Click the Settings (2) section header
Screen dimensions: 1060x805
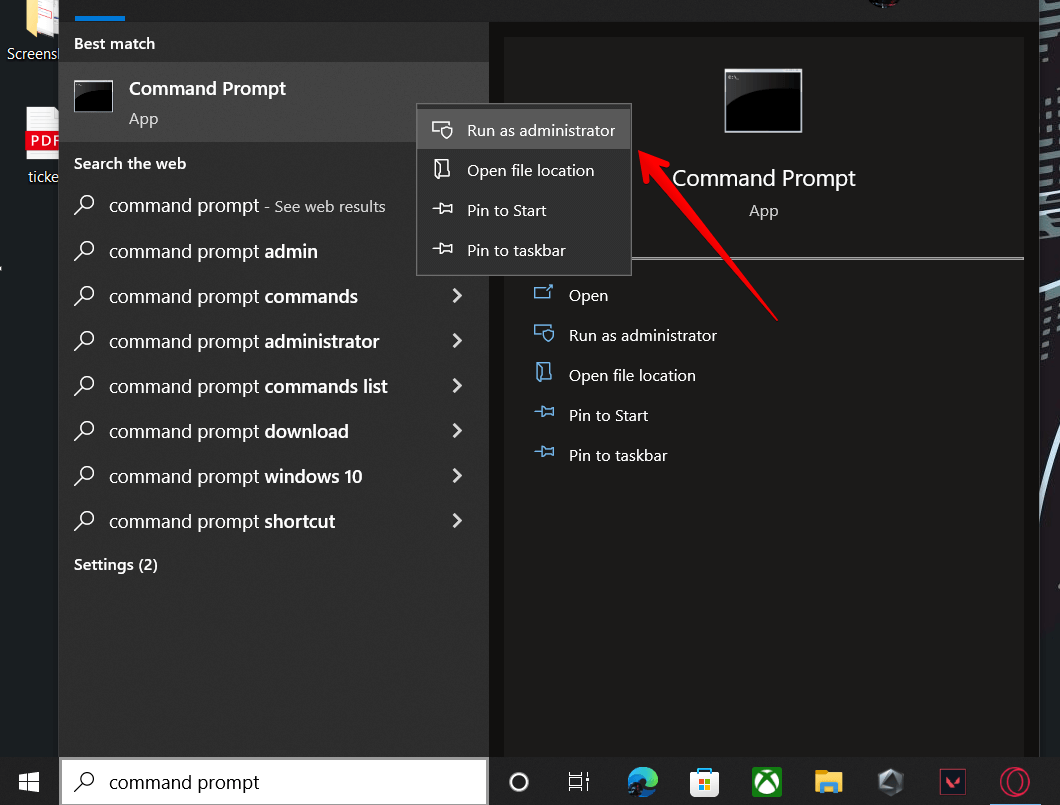click(x=116, y=565)
